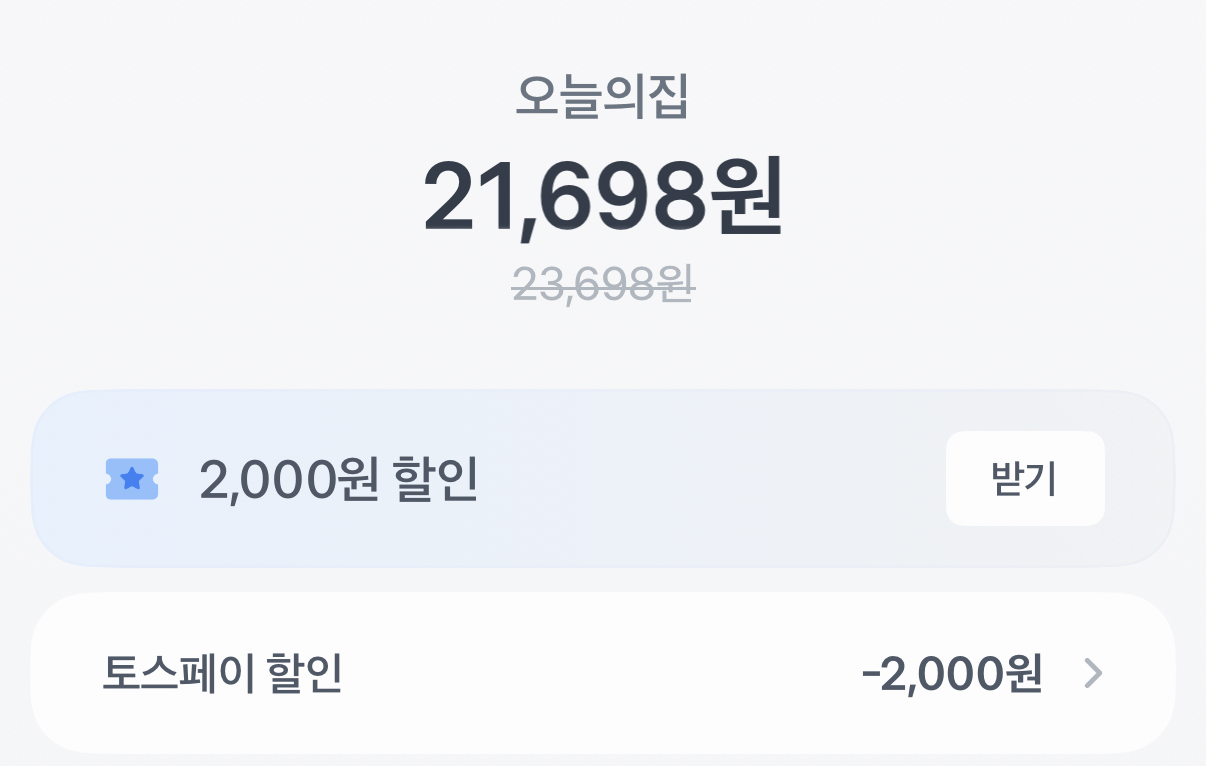Tap the 할인 word beside 토스페이

[306, 674]
